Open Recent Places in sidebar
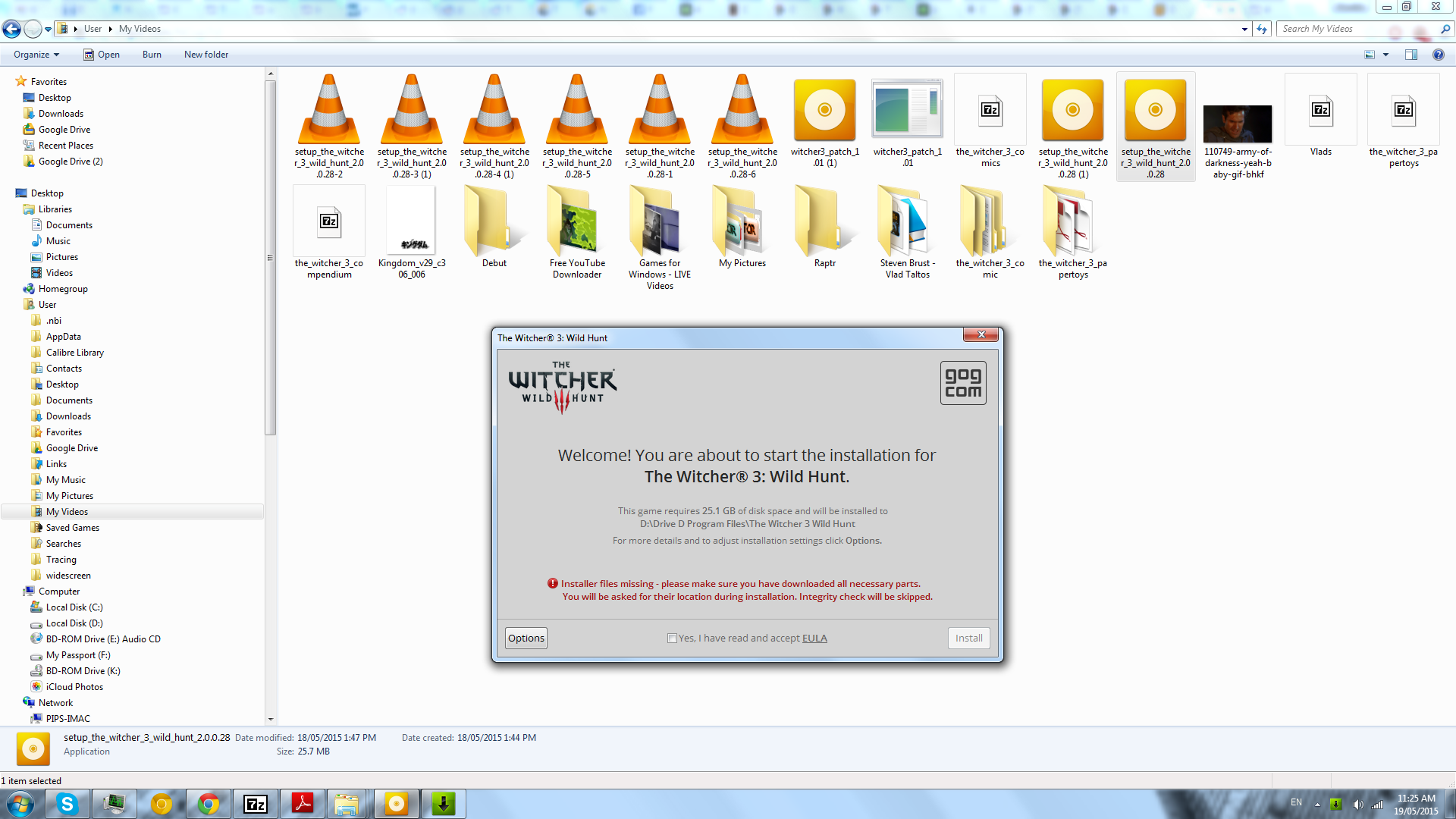 tap(65, 146)
